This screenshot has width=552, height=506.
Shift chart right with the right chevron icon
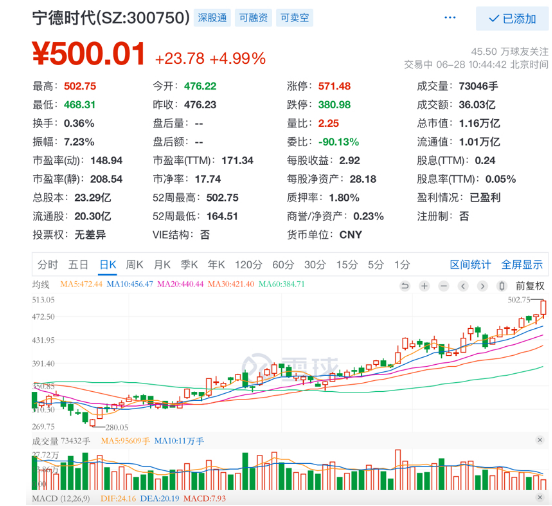click(x=482, y=286)
